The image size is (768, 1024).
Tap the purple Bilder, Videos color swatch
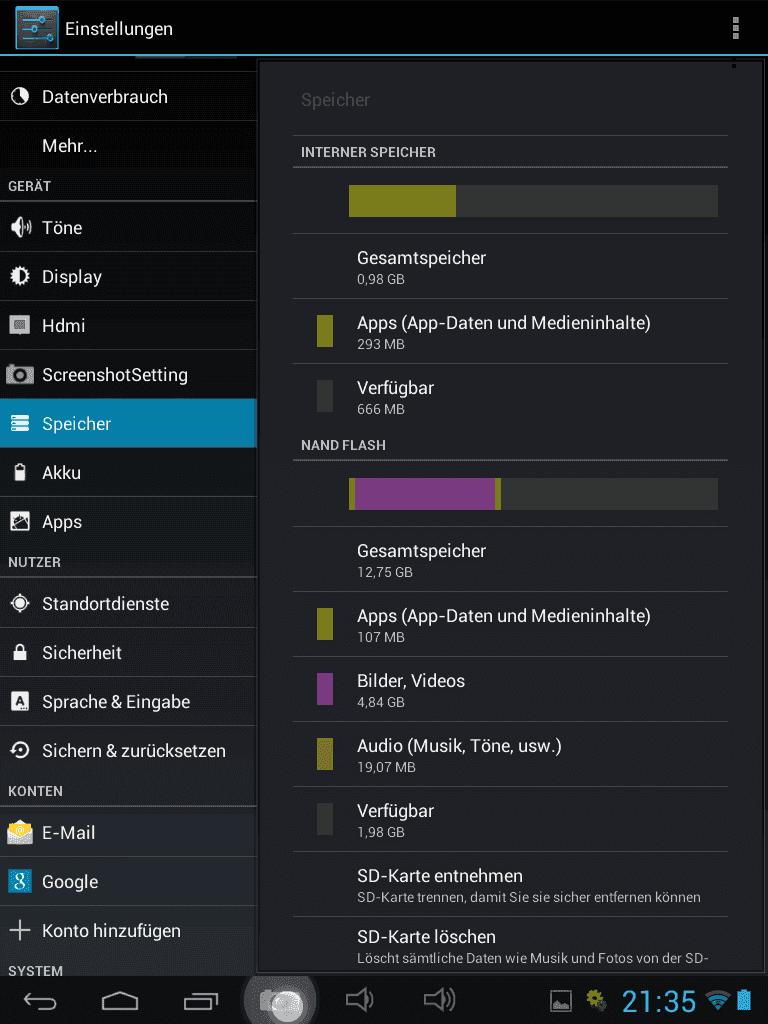(x=325, y=689)
